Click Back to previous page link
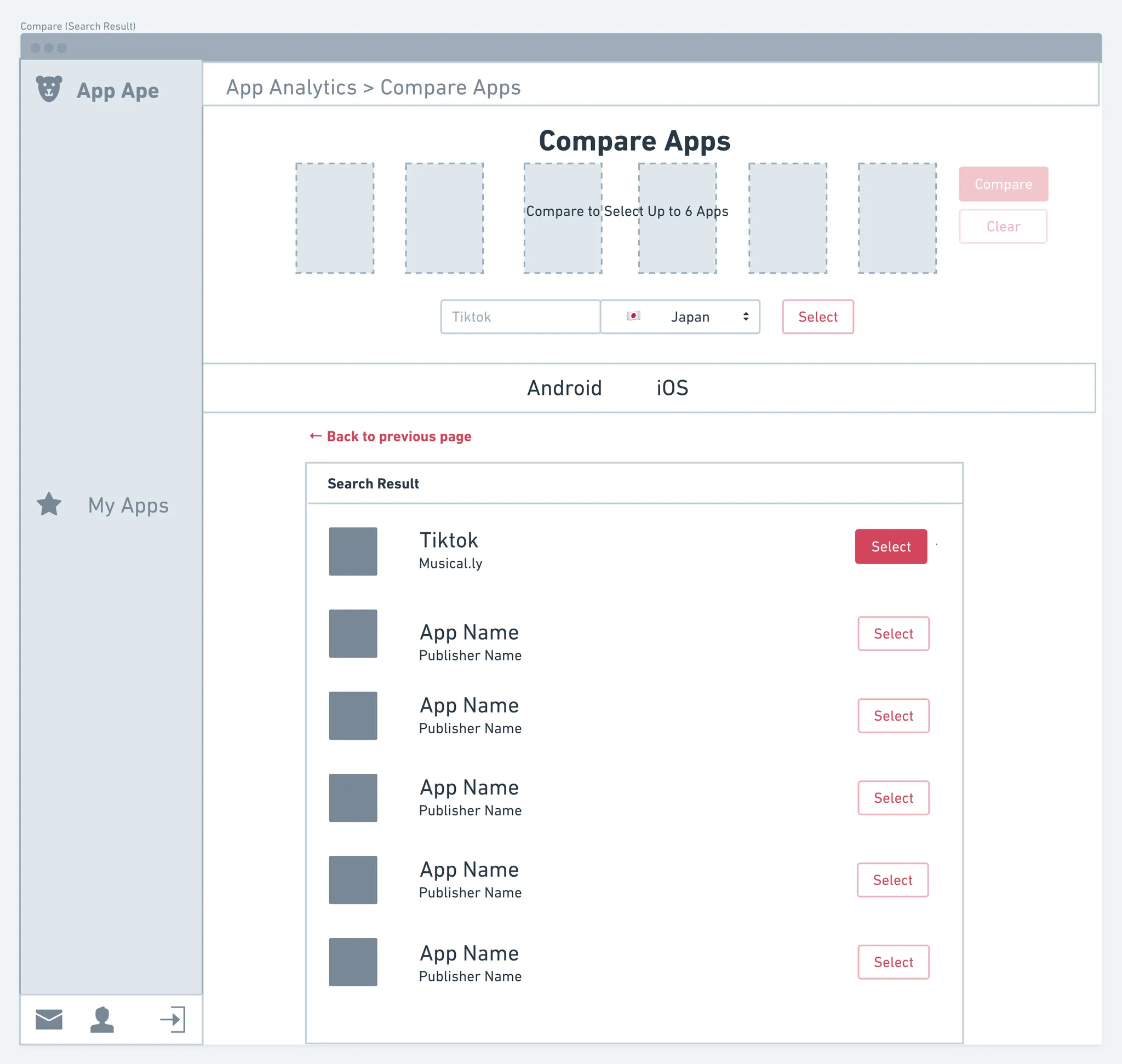This screenshot has height=1064, width=1122. (x=398, y=436)
